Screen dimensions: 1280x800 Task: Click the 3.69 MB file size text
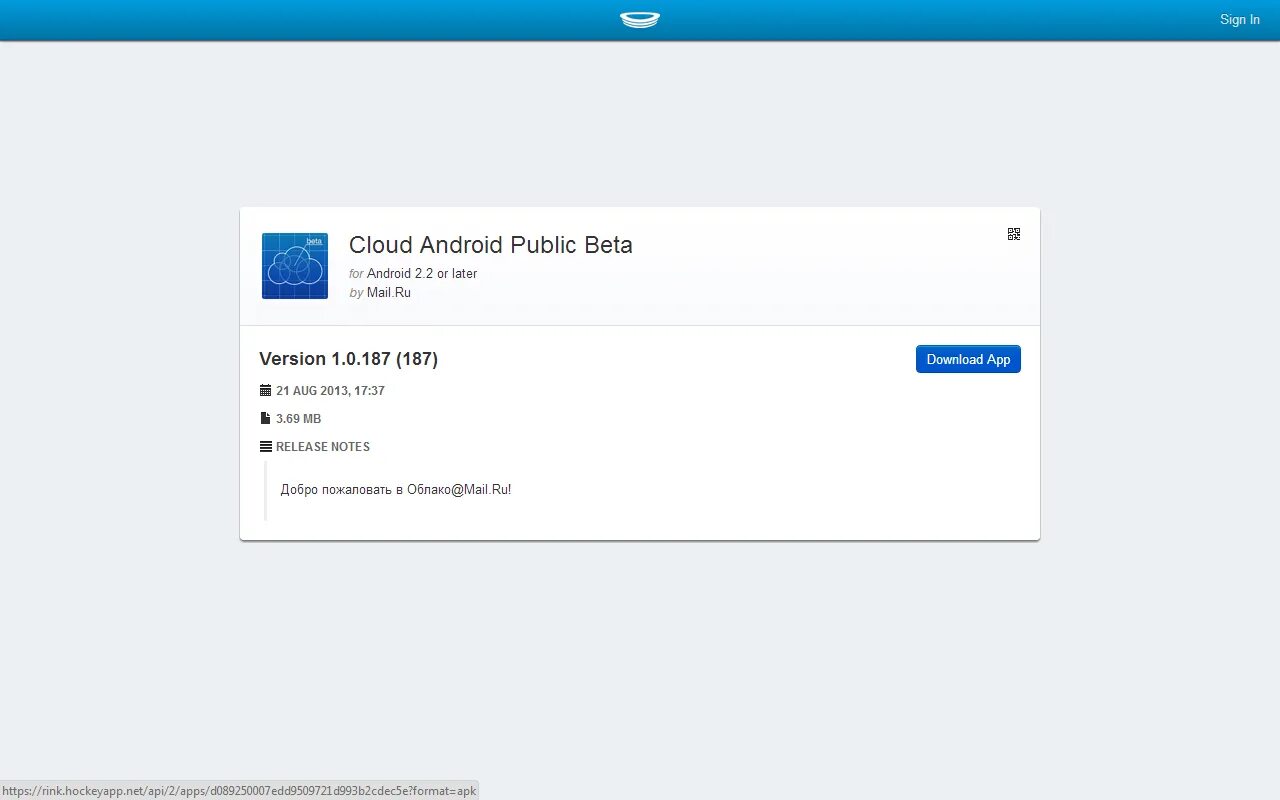point(299,419)
